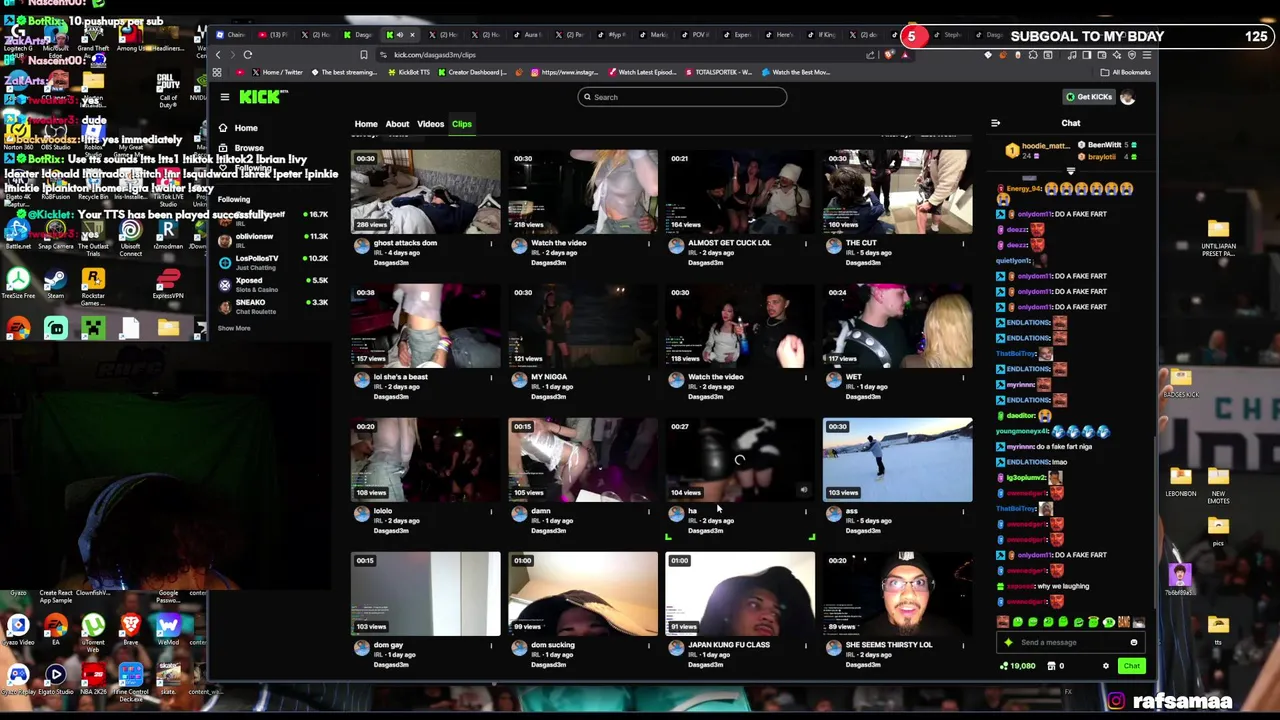Open Steam desktop shortcut
Screen dimensions: 1280x720
pyautogui.click(x=55, y=284)
